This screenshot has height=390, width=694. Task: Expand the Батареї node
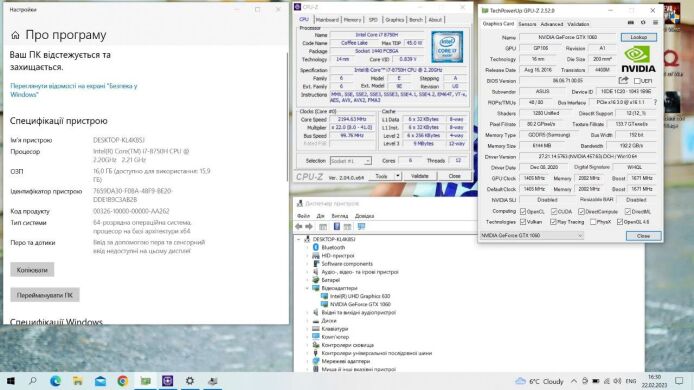(307, 280)
